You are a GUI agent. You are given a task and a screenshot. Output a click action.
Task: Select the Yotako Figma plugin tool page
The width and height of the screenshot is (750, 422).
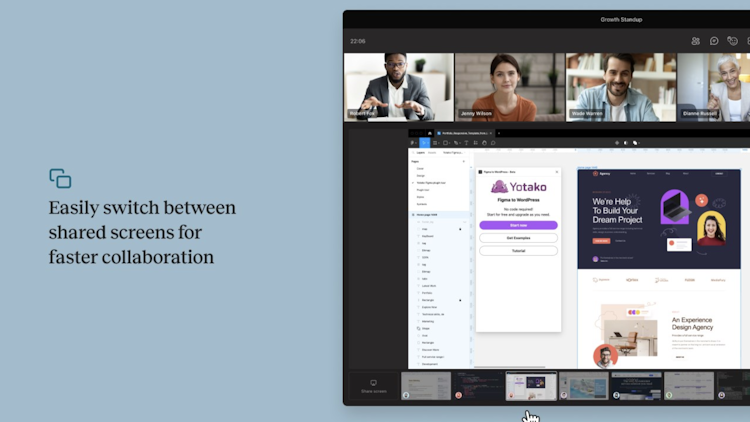431,183
